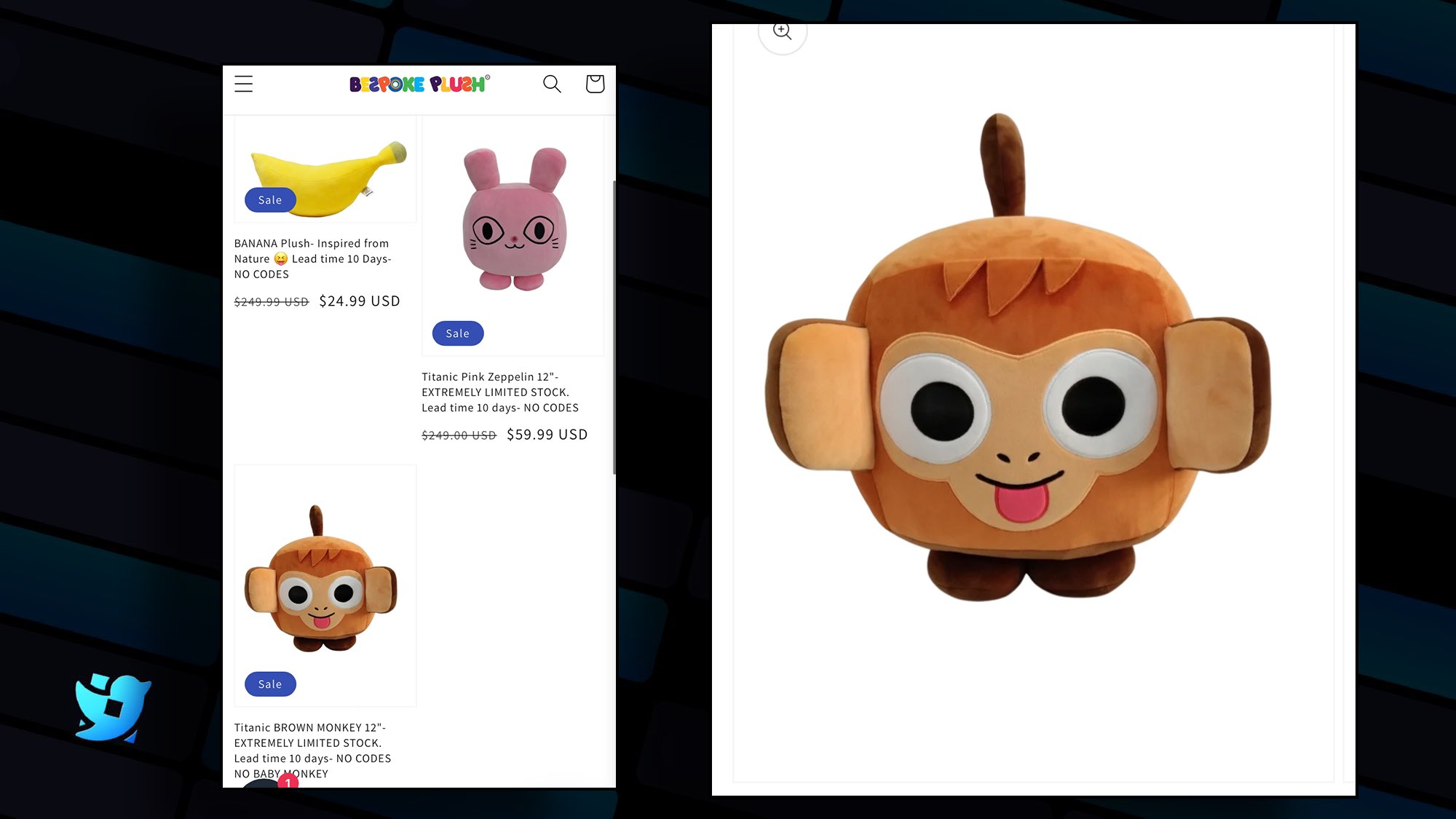This screenshot has width=1456, height=819.
Task: Click the blue bird logo
Action: (113, 708)
